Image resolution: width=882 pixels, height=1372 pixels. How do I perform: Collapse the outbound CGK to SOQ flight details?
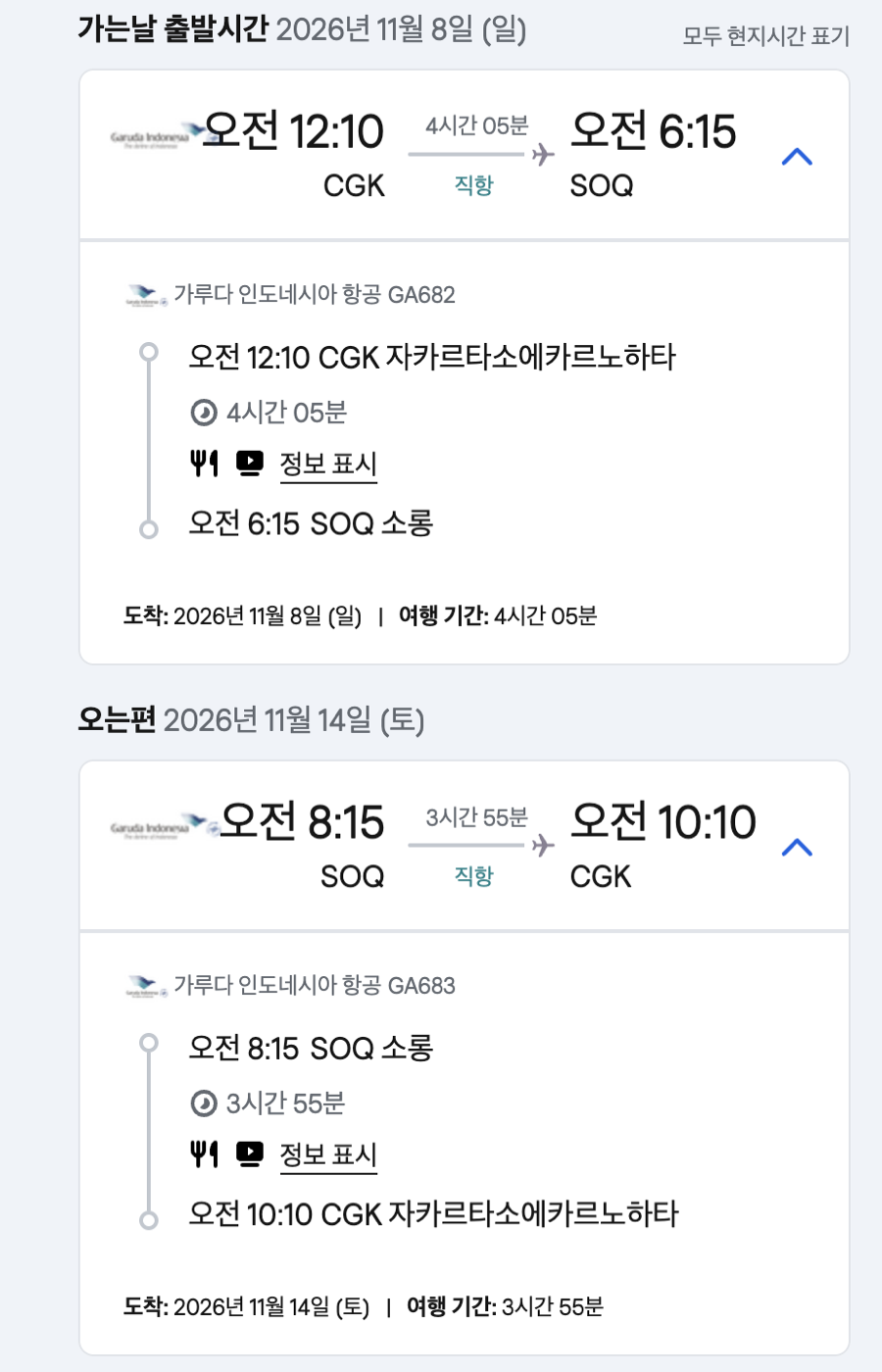pyautogui.click(x=797, y=157)
